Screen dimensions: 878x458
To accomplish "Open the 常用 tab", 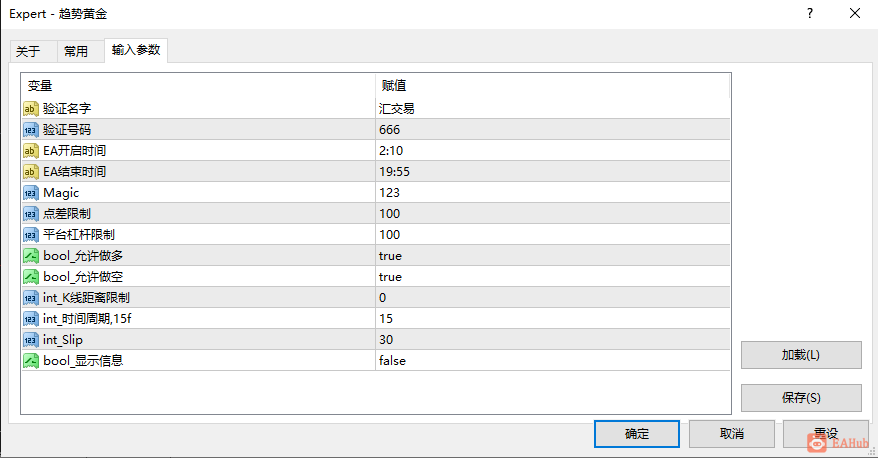I will click(x=76, y=52).
